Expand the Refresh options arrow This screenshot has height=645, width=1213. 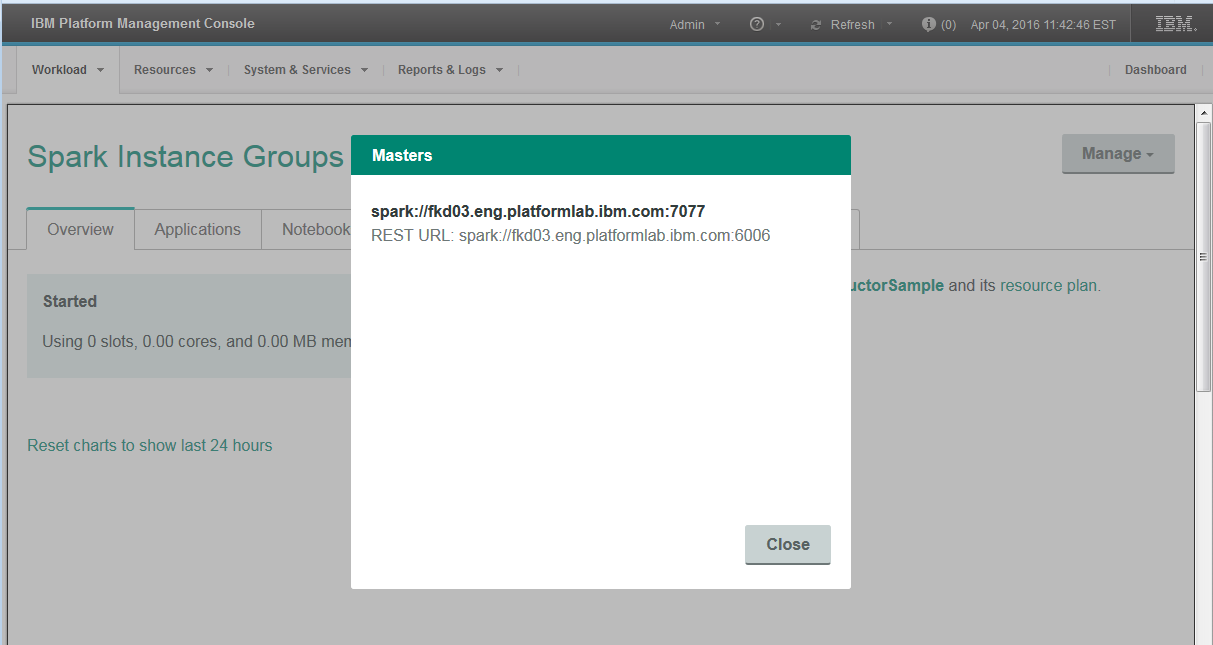889,24
